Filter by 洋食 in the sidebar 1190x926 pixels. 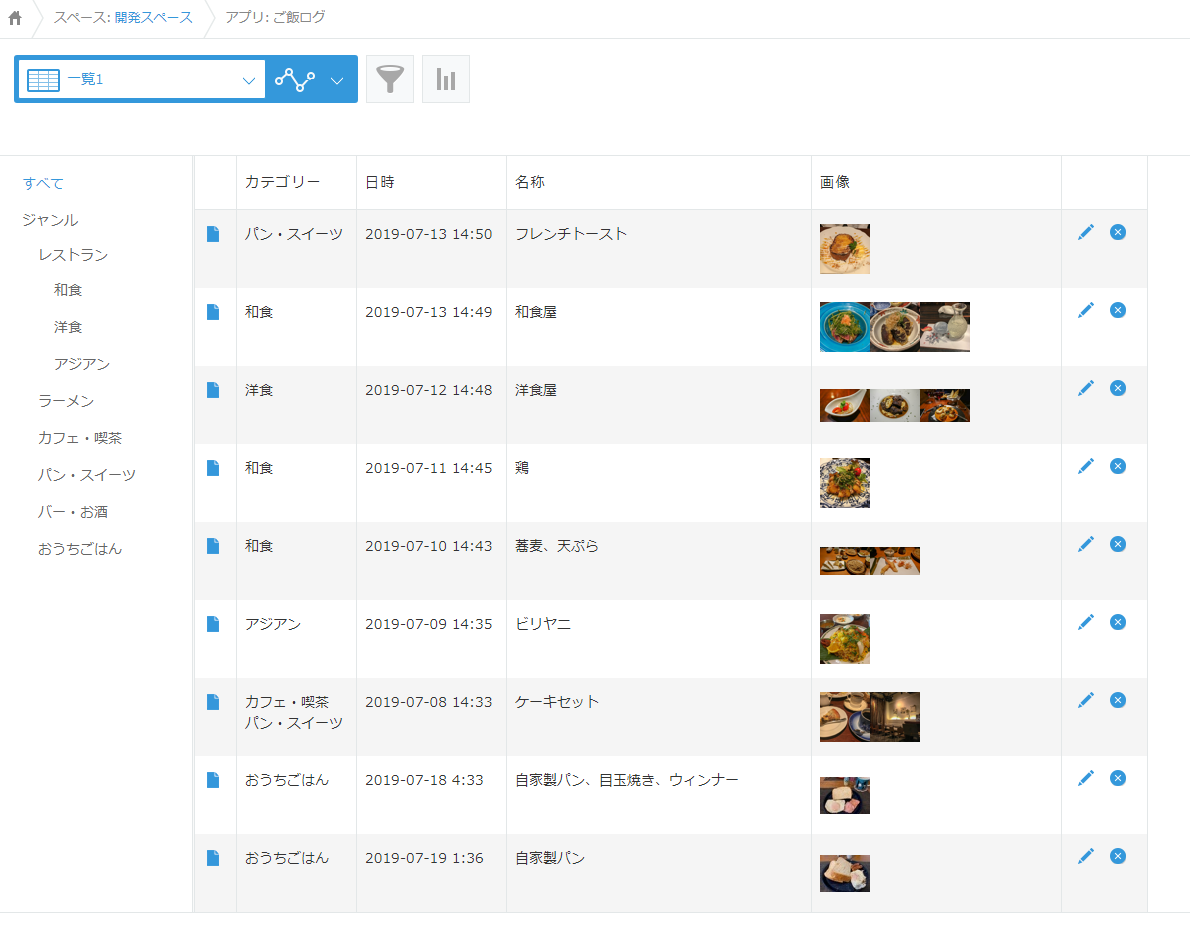[x=68, y=327]
